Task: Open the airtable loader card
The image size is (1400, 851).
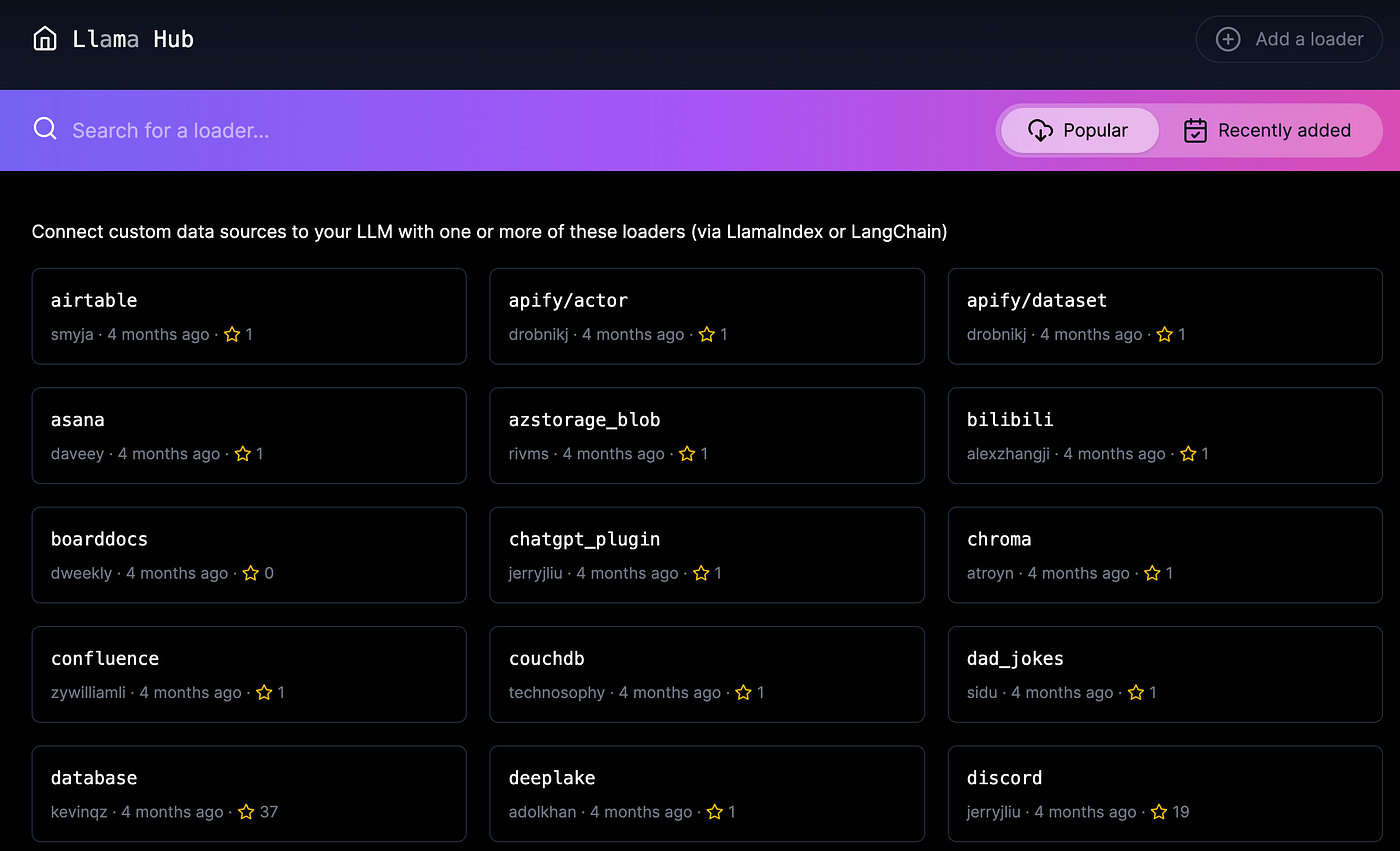Action: [x=249, y=316]
